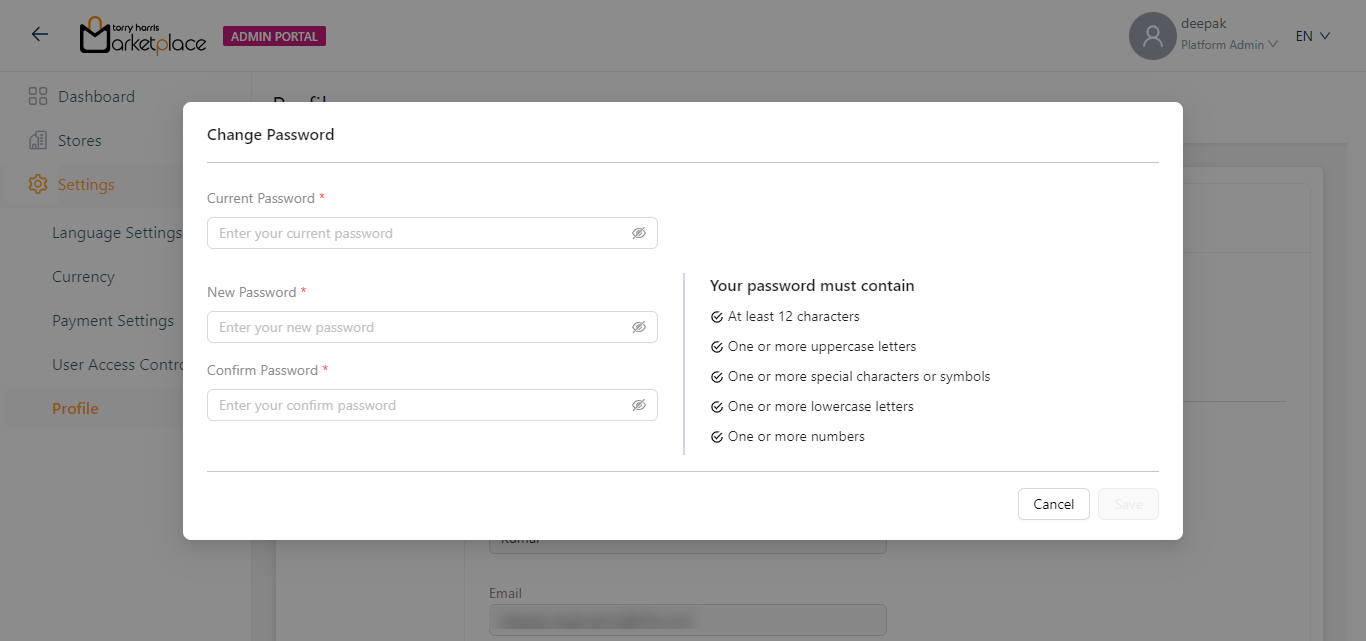
Task: Show the current password text
Action: (x=639, y=233)
